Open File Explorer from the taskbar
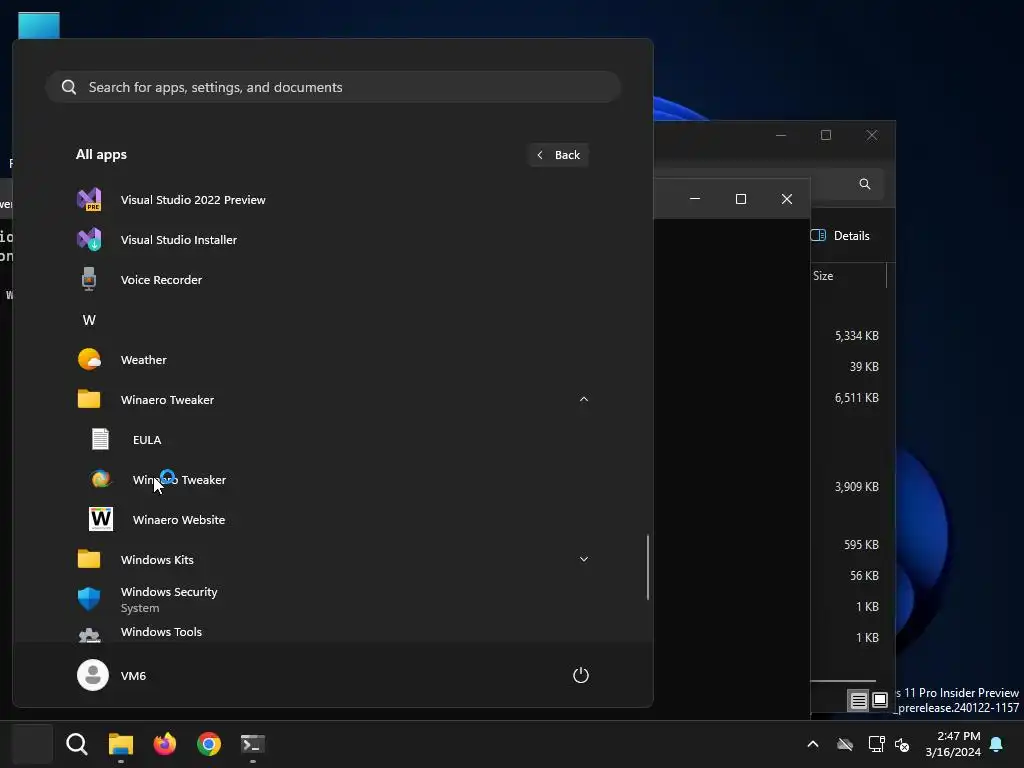The height and width of the screenshot is (768, 1024). (121, 744)
